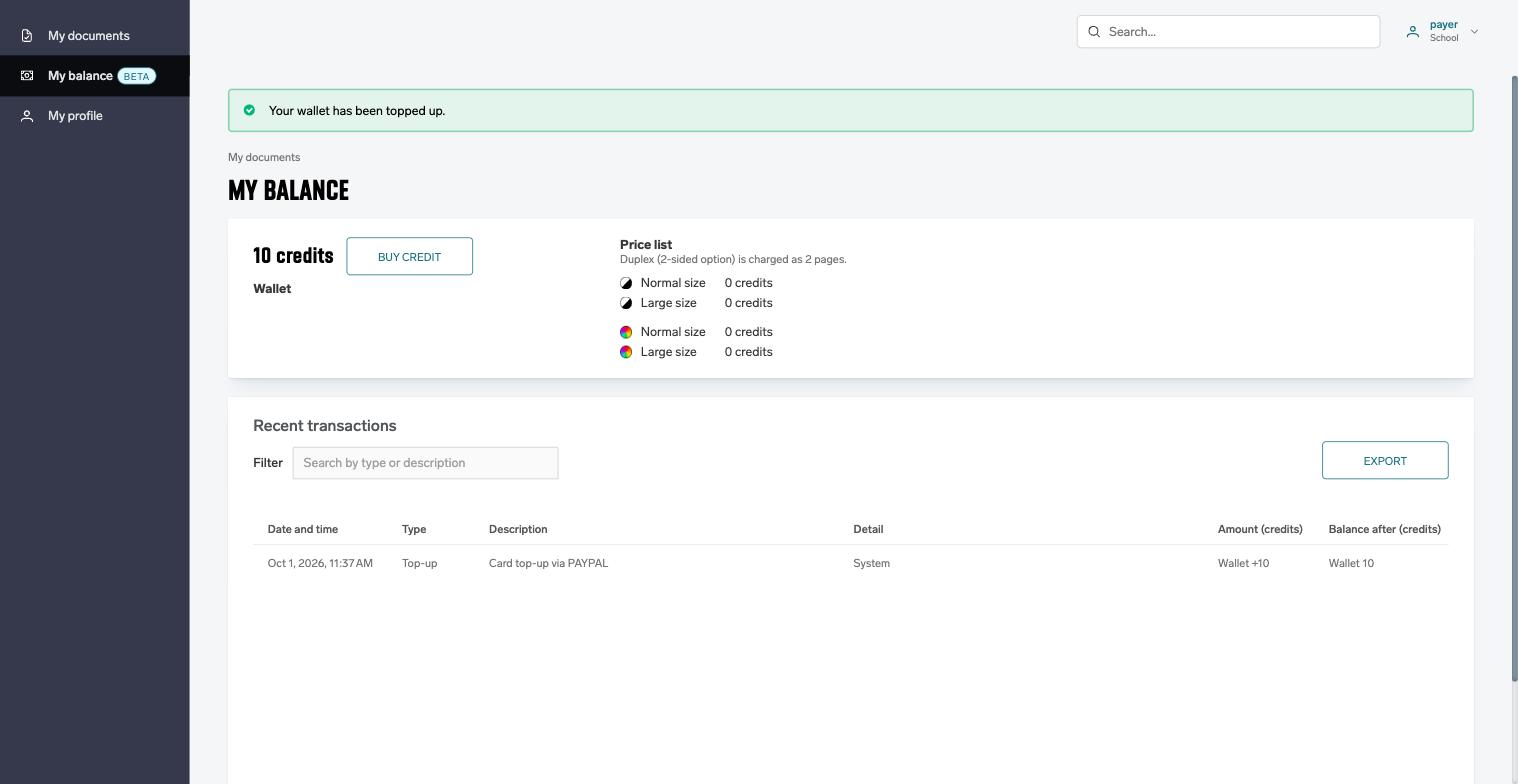Click the 'Wallet 10' balance cell
This screenshot has width=1518, height=784.
(x=1351, y=563)
